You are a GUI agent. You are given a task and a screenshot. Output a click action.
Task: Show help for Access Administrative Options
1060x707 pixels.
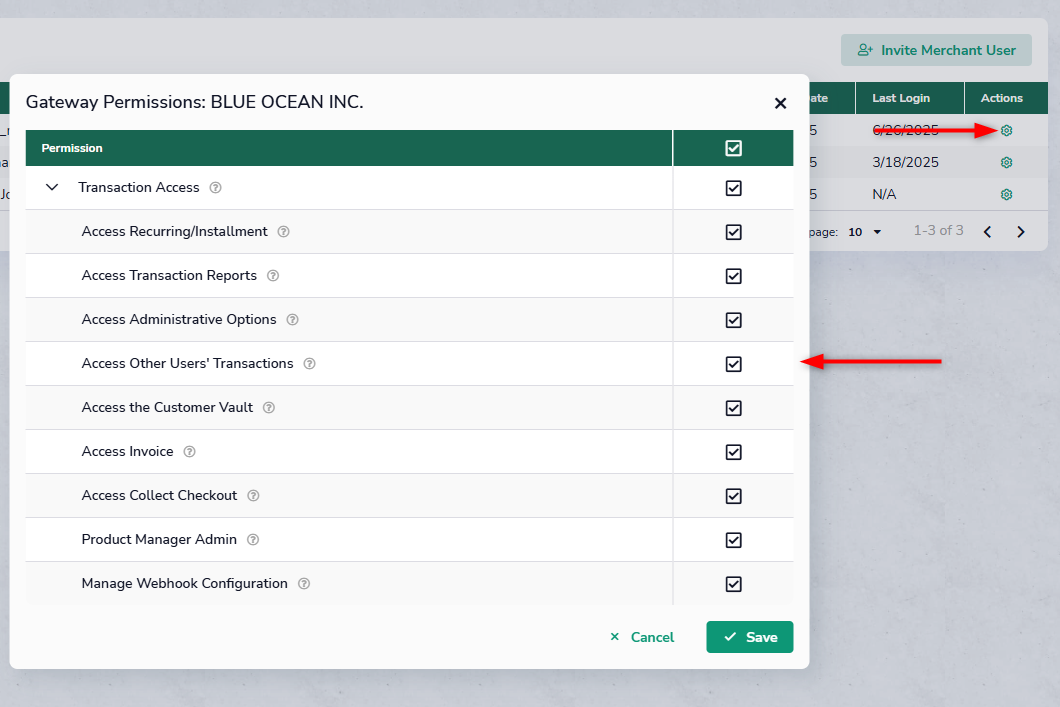pos(292,320)
